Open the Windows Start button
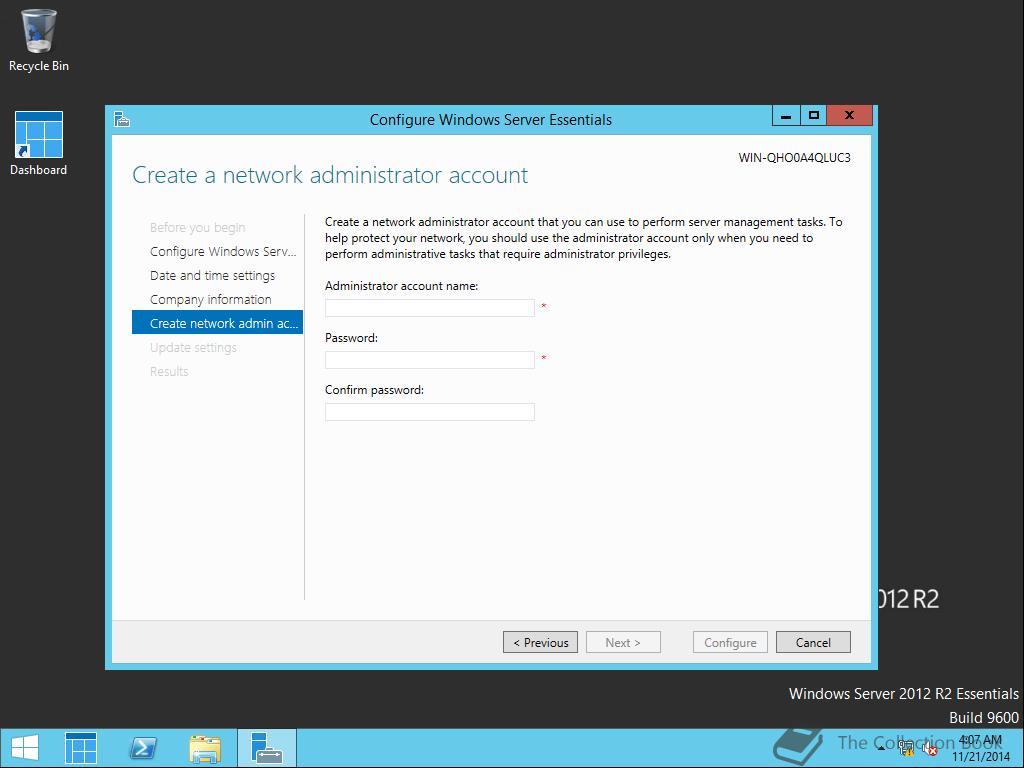Viewport: 1024px width, 768px height. 25,748
